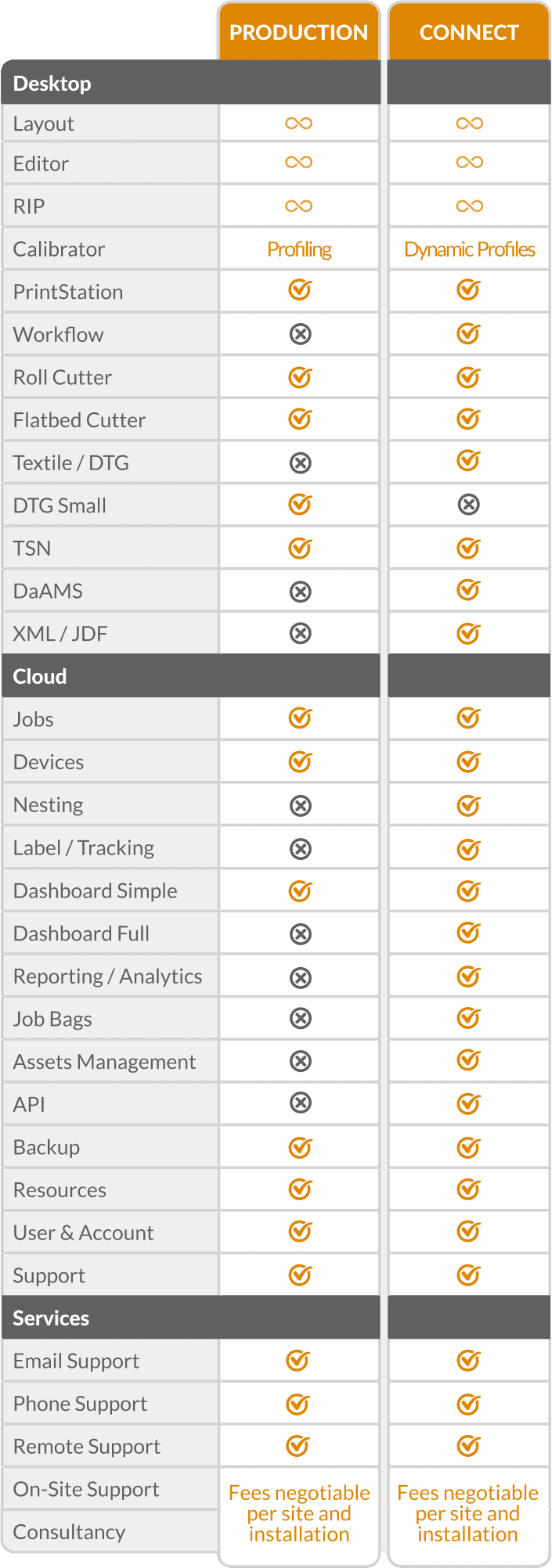Click the Production checkmark for PrintStation

point(300,291)
